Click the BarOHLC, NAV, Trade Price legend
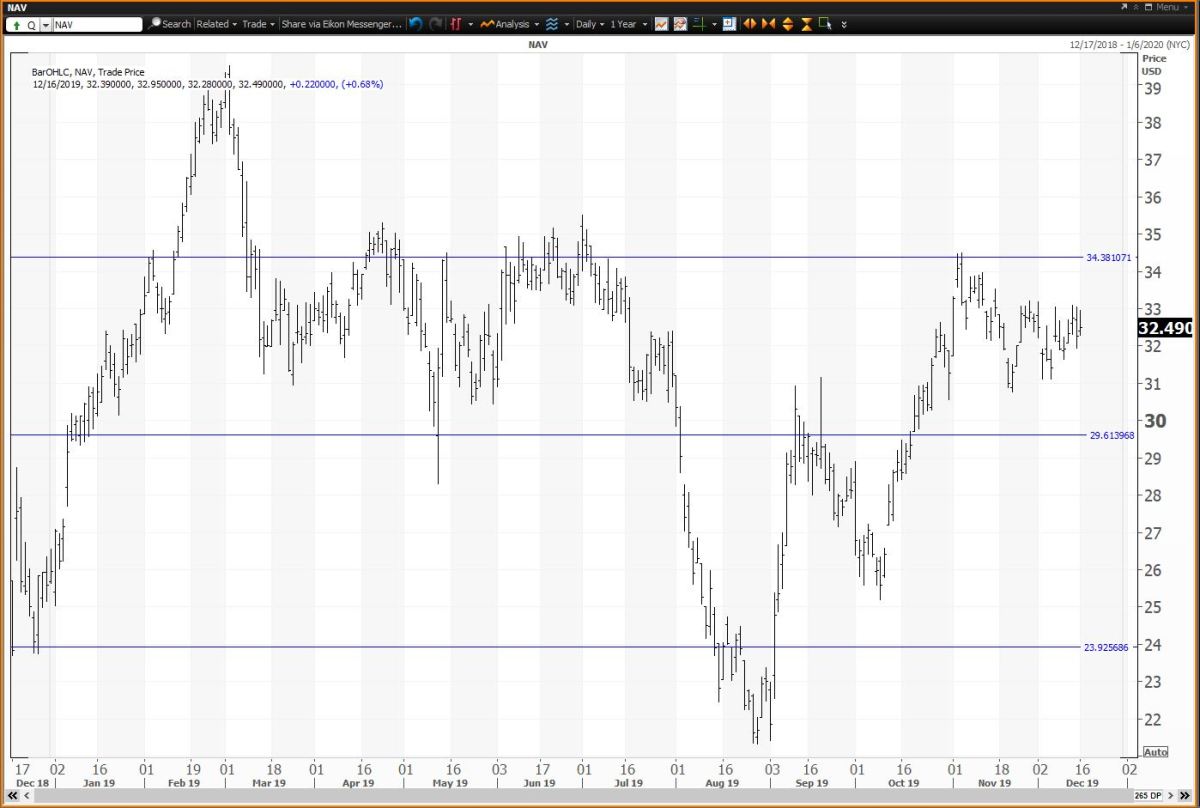The width and height of the screenshot is (1200, 808). (x=87, y=72)
